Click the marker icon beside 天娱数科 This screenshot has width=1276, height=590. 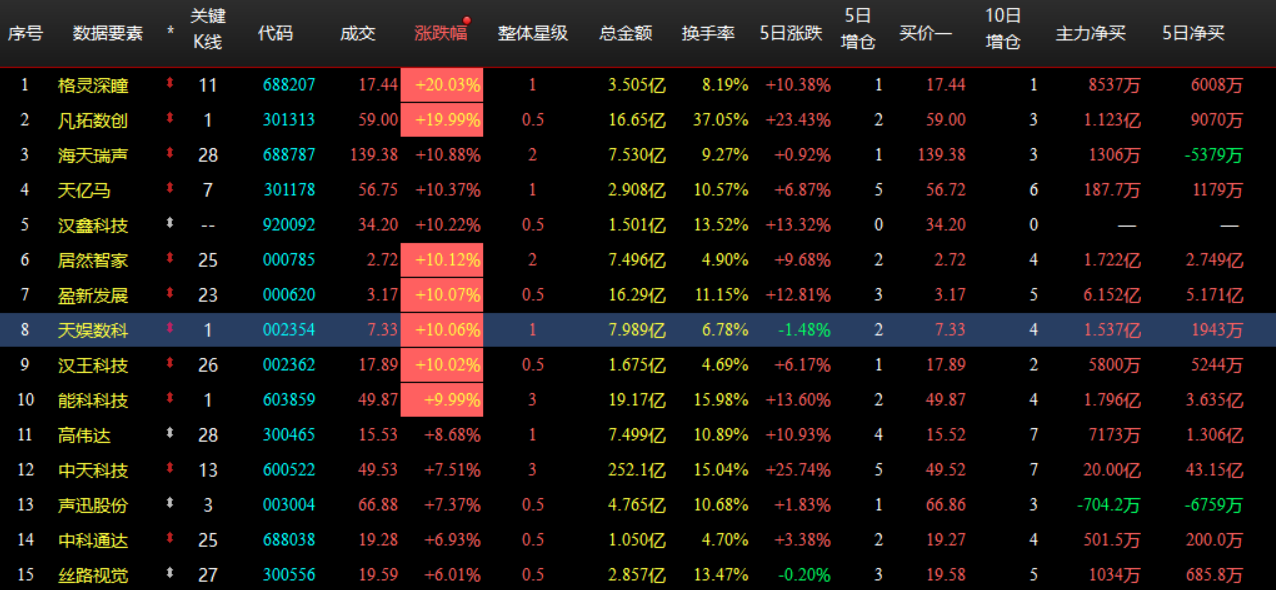click(x=169, y=329)
